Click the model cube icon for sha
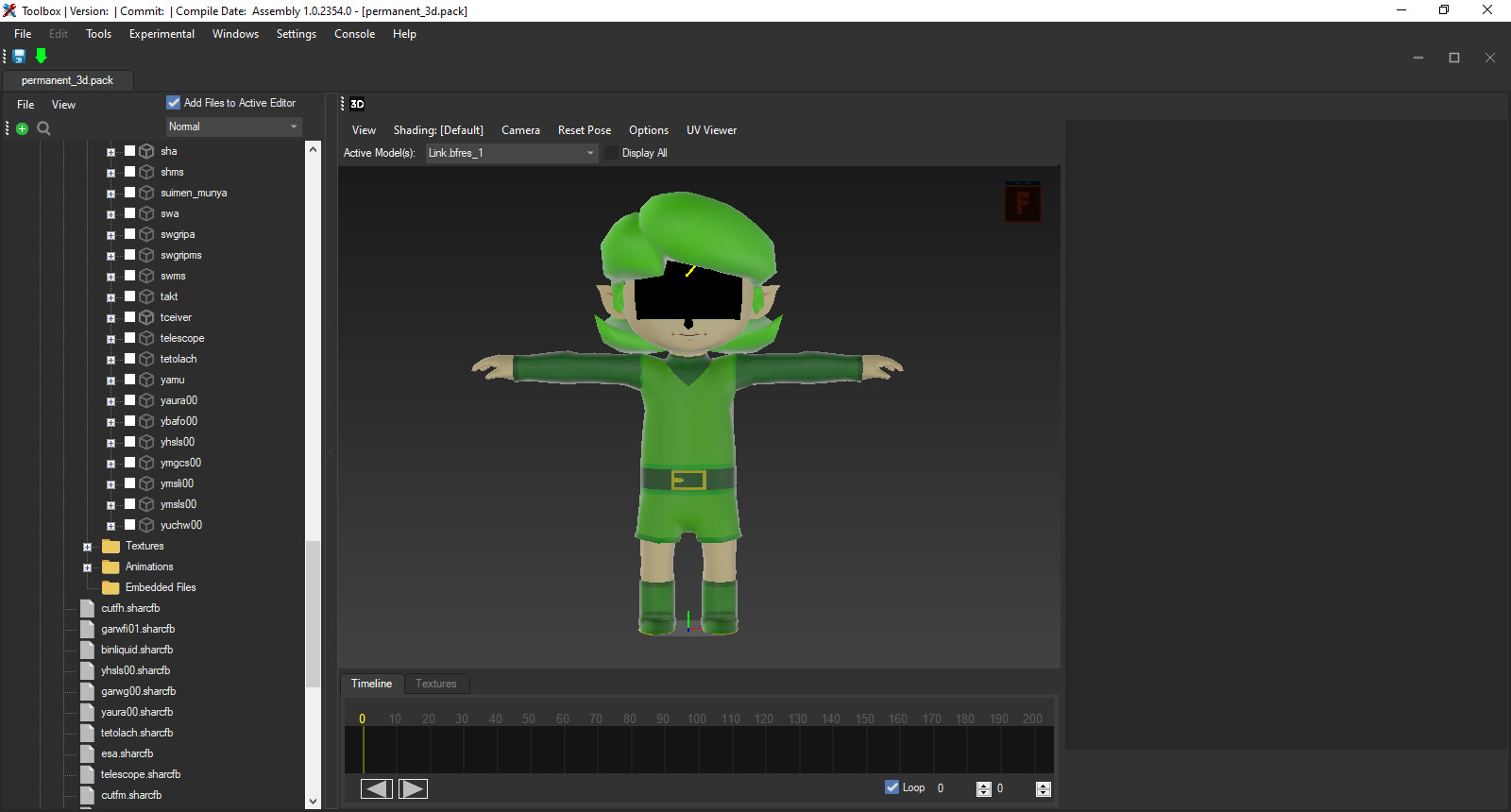The height and width of the screenshot is (812, 1511). (x=146, y=151)
